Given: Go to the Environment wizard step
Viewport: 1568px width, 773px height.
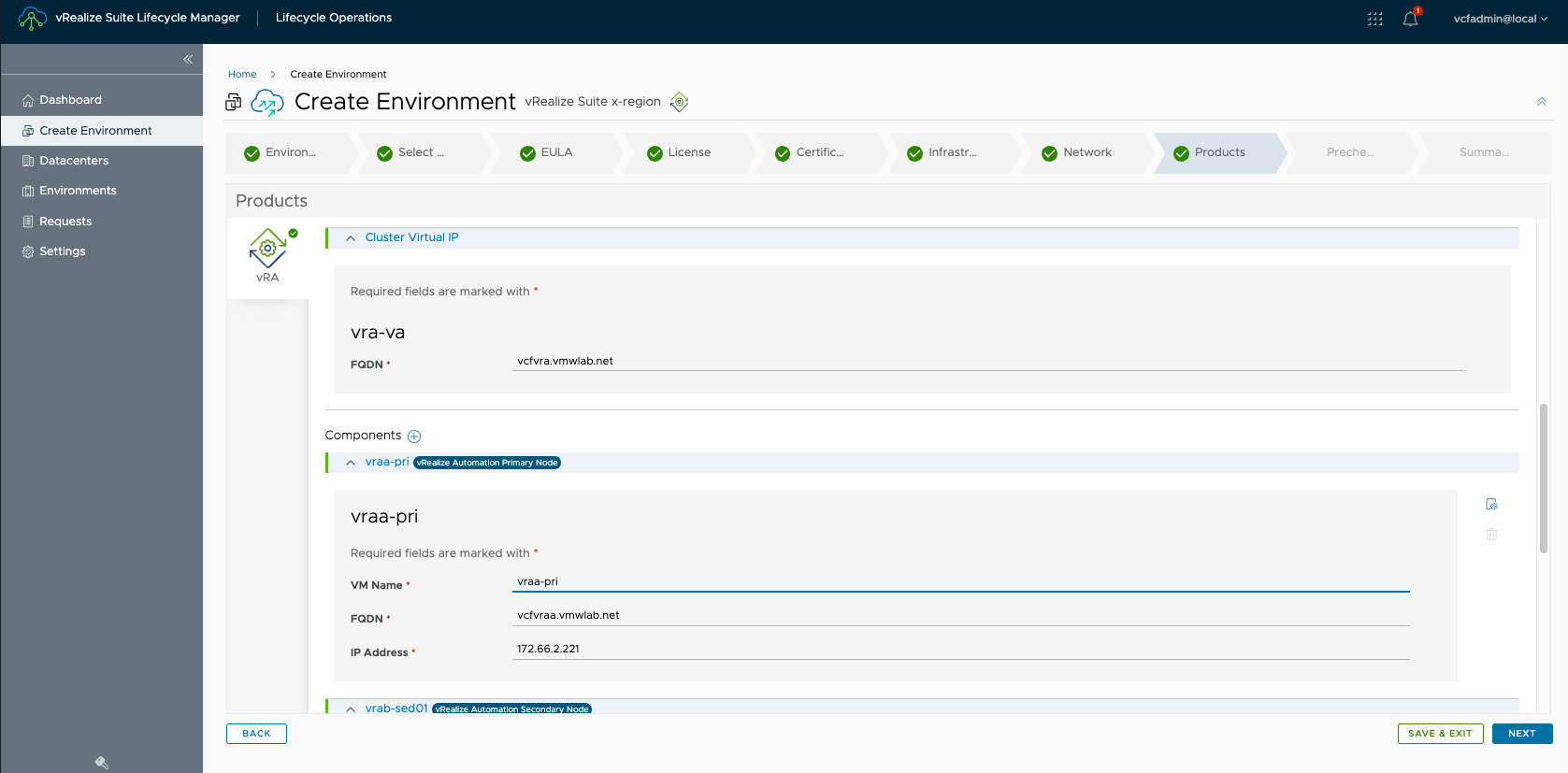Looking at the screenshot, I should coord(291,152).
